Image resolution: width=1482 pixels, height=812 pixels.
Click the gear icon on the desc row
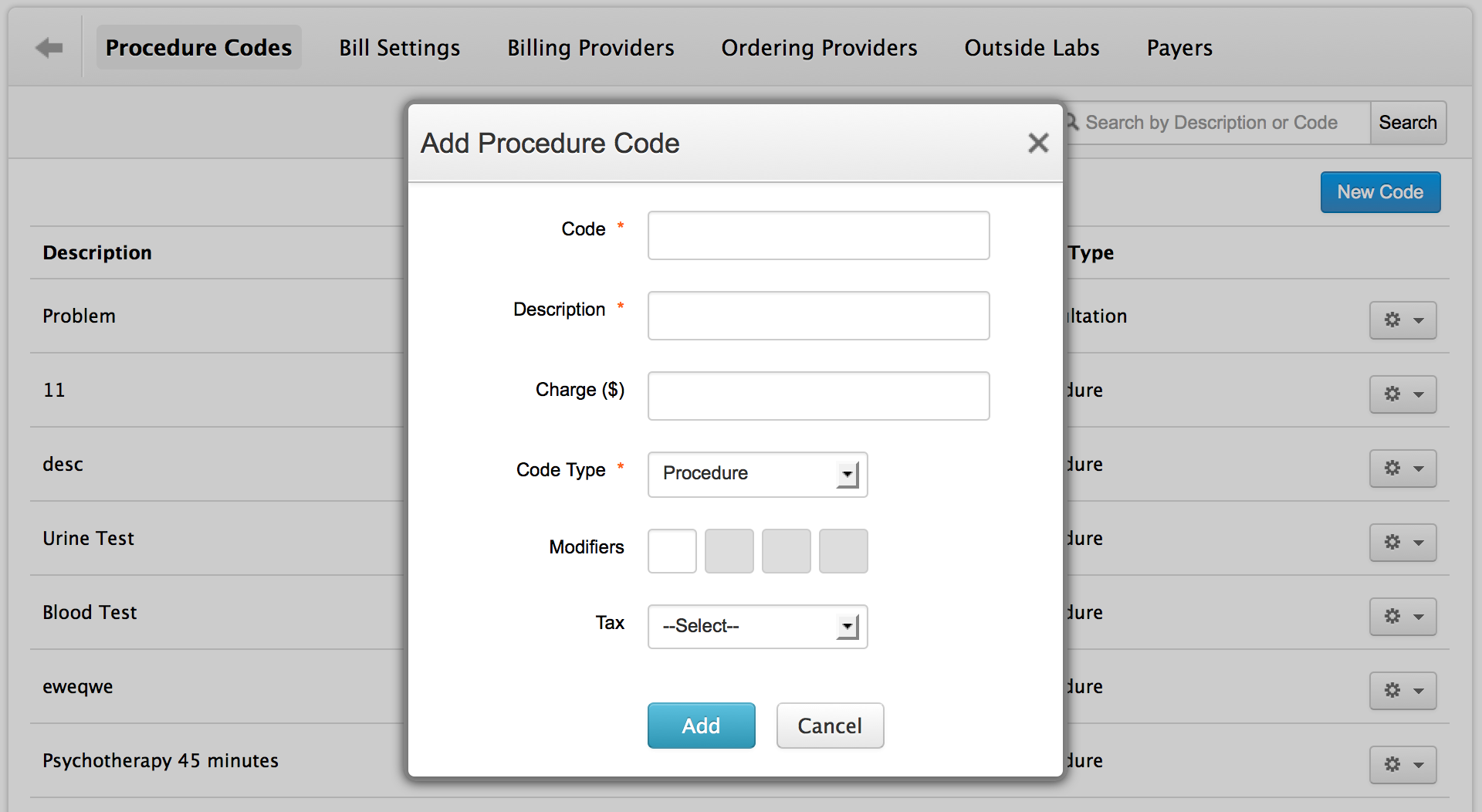pyautogui.click(x=1393, y=469)
